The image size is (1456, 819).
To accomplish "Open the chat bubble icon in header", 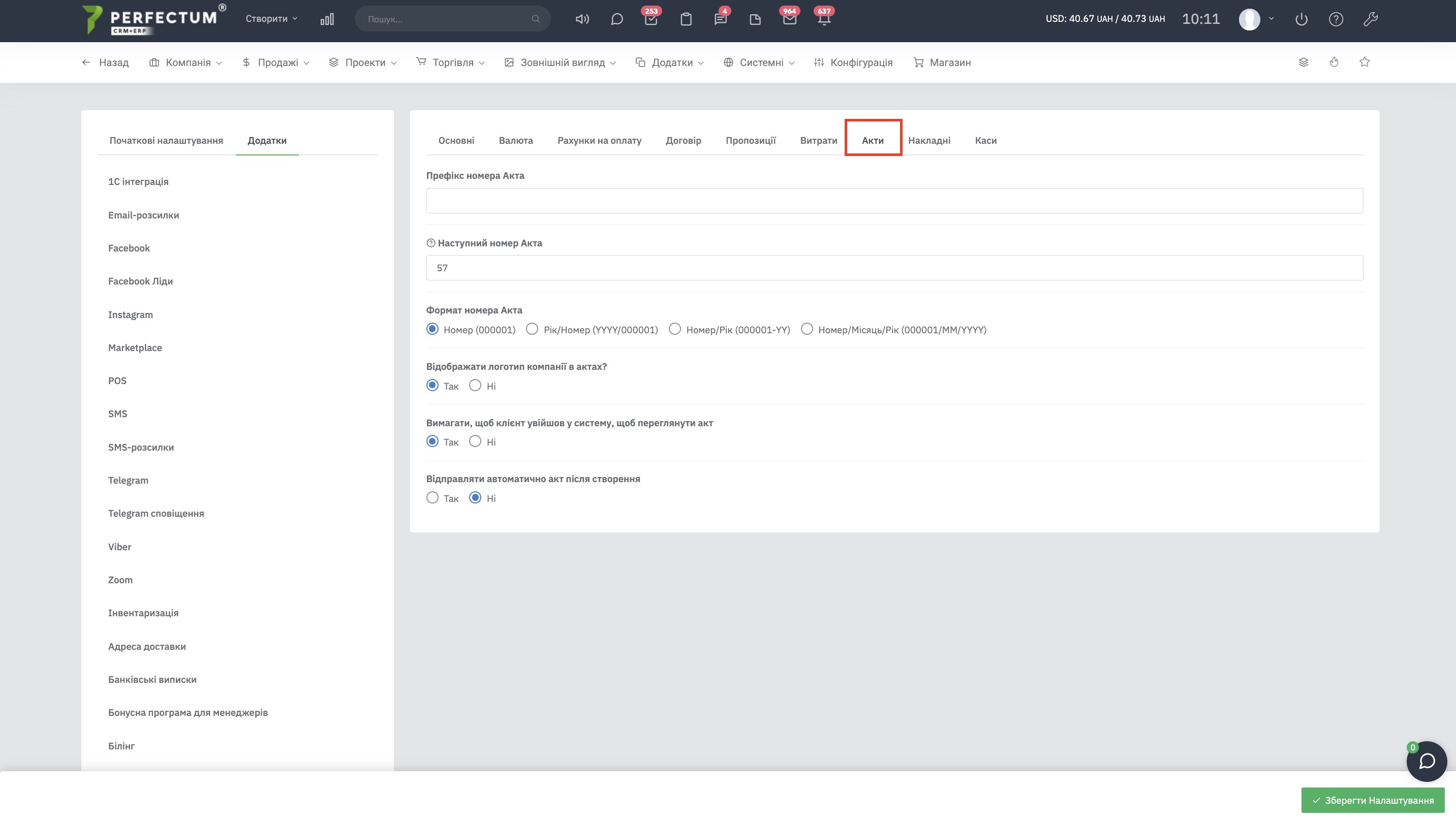I will point(616,19).
